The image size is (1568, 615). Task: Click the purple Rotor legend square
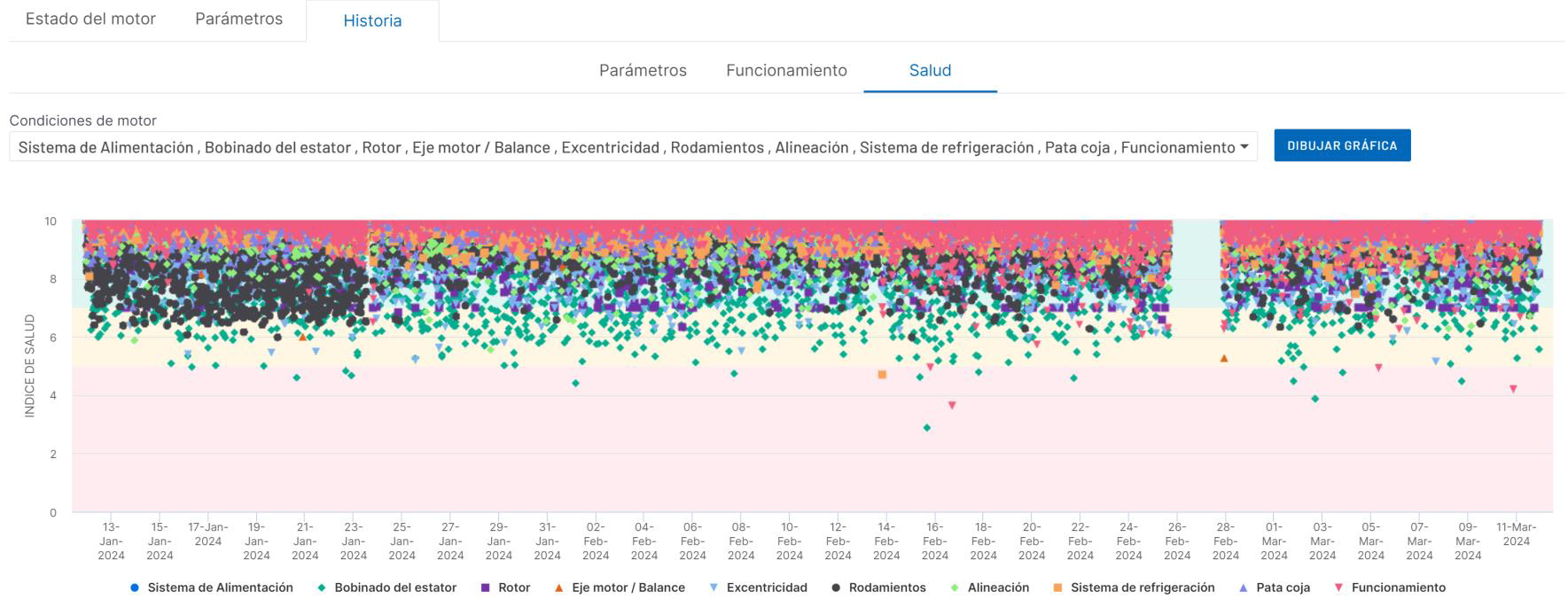(485, 588)
